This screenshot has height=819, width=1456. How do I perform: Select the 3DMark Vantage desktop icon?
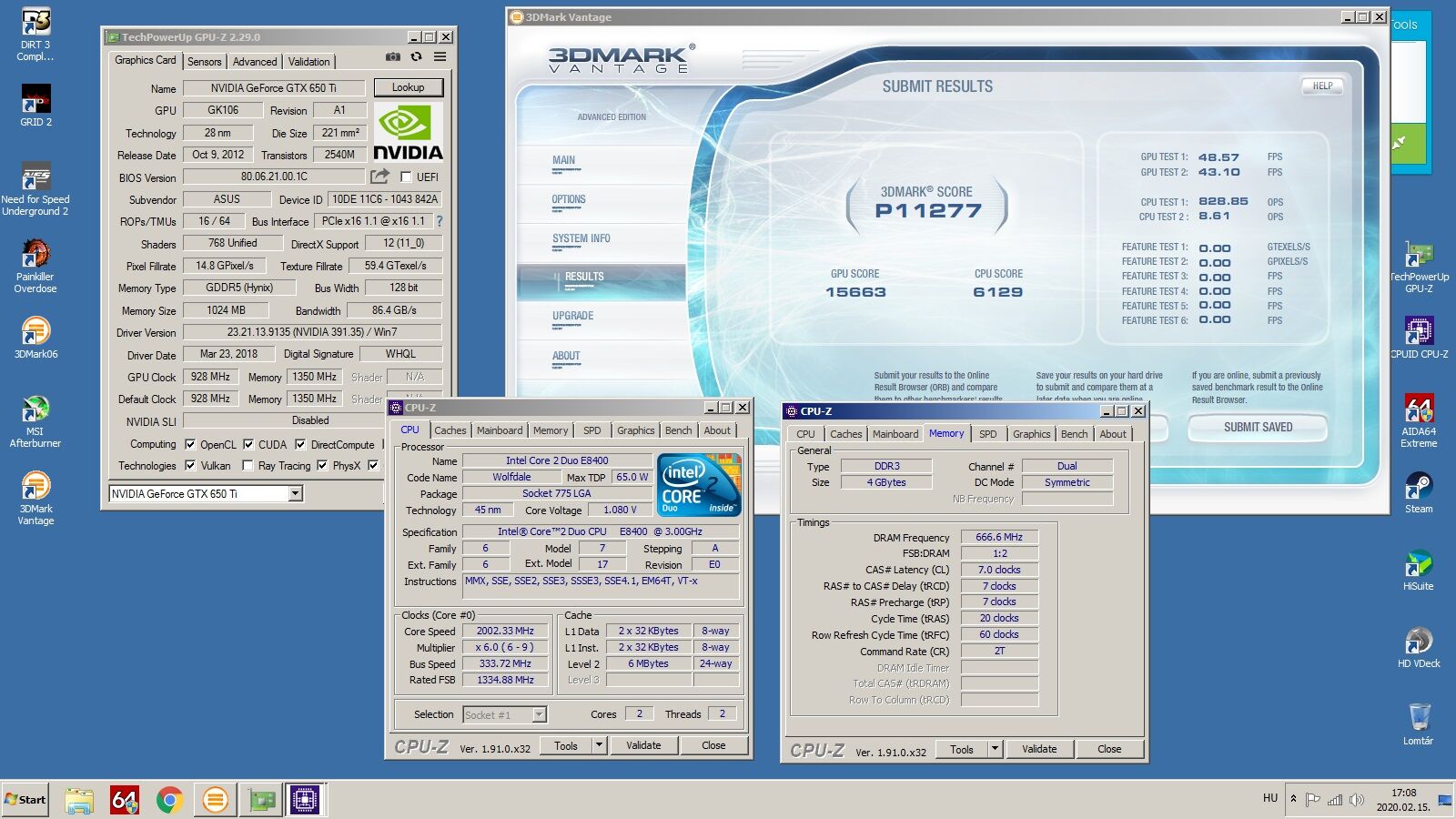point(35,499)
